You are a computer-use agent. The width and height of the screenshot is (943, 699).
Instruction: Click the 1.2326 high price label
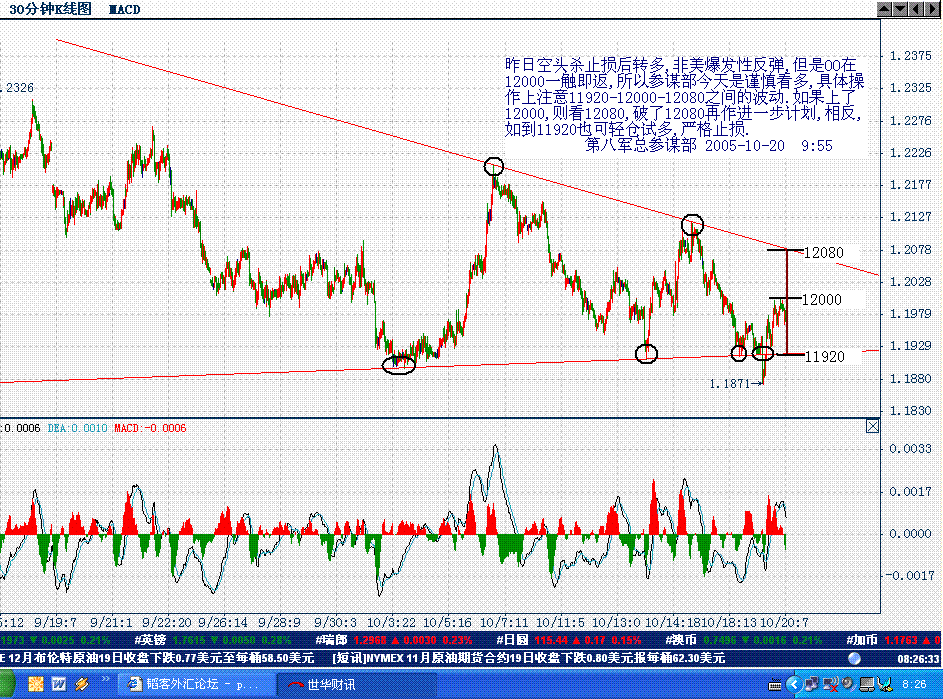[x=17, y=88]
